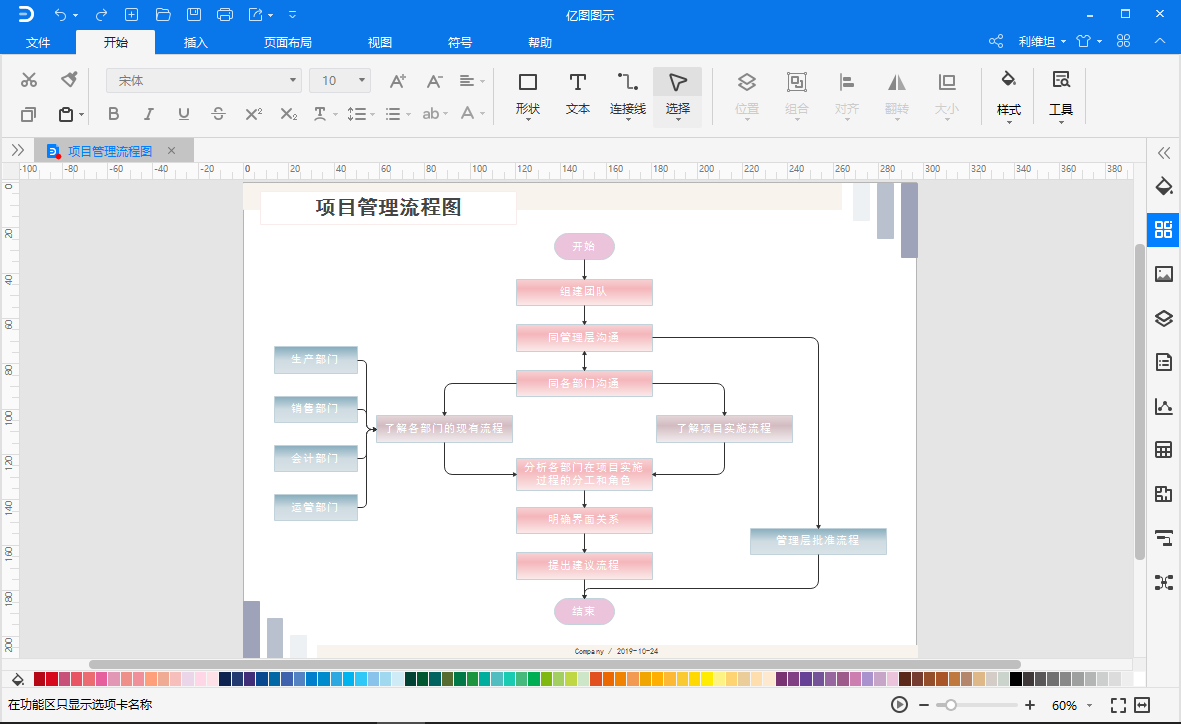
Task: Click the fit-to-page fullscreen icon
Action: point(1118,705)
